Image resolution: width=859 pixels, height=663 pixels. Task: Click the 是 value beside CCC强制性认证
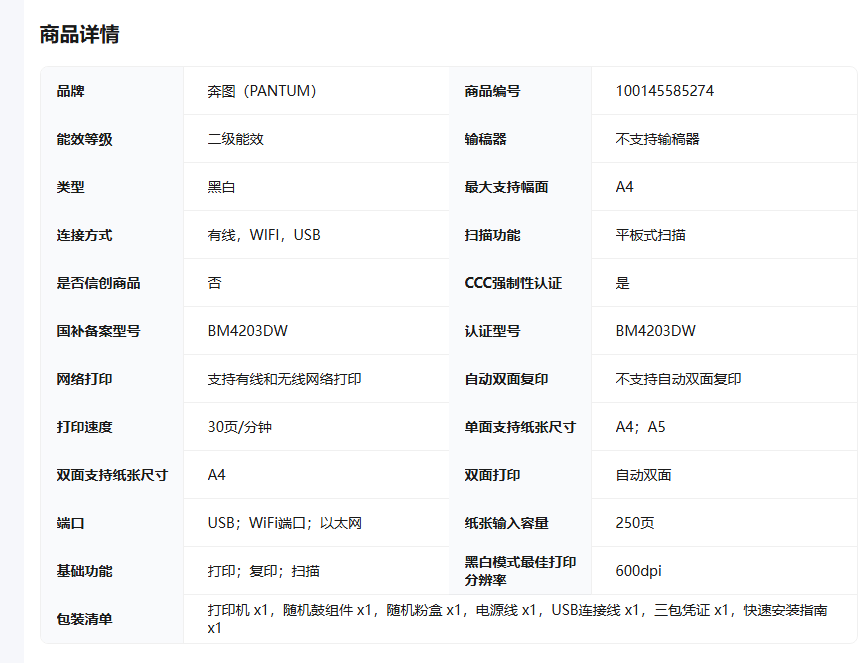tap(622, 283)
